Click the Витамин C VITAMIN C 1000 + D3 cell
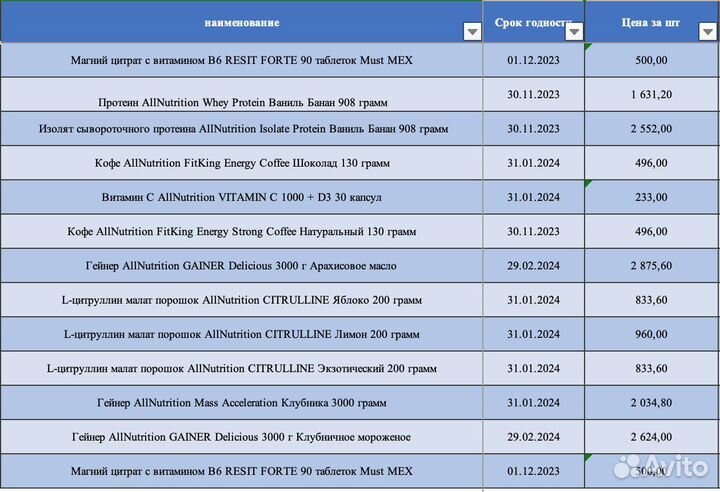This screenshot has height=492, width=720. [242, 197]
